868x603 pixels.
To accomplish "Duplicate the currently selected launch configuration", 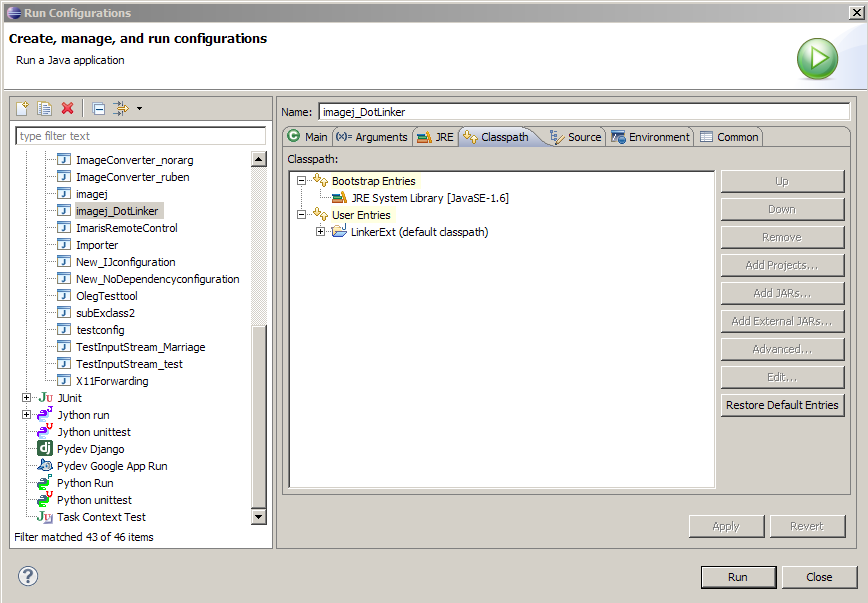I will (44, 108).
